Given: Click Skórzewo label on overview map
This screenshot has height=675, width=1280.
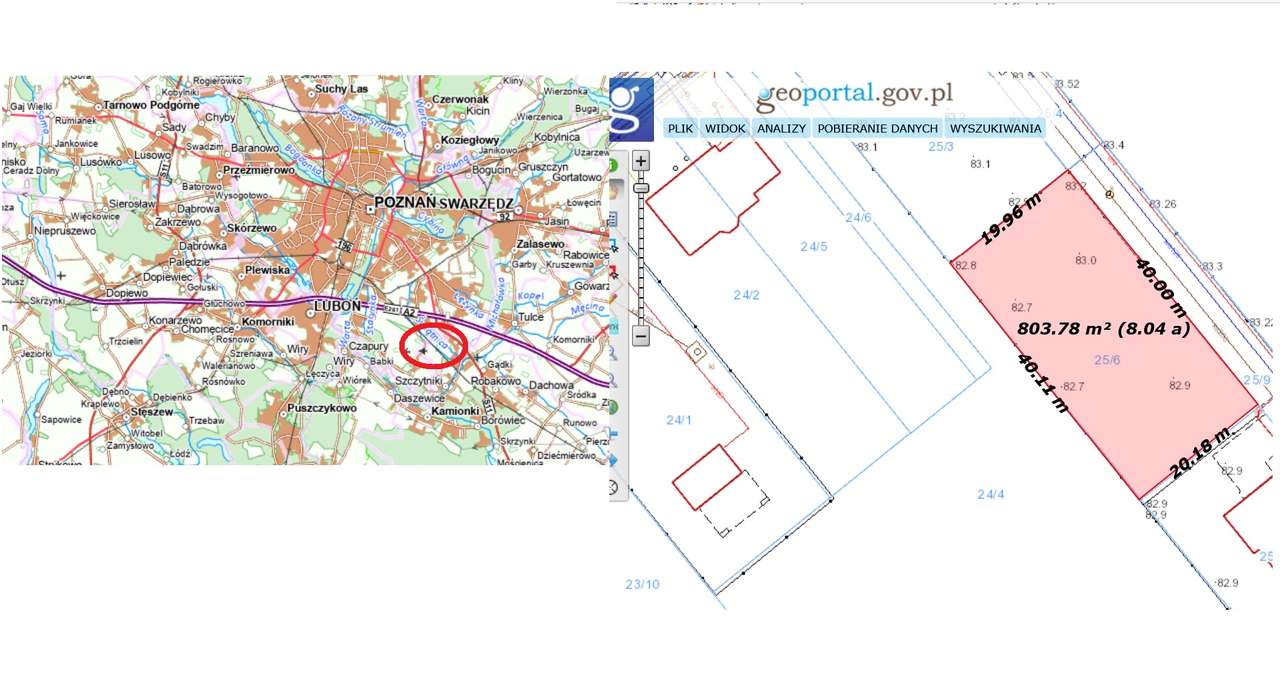Looking at the screenshot, I should click(252, 228).
